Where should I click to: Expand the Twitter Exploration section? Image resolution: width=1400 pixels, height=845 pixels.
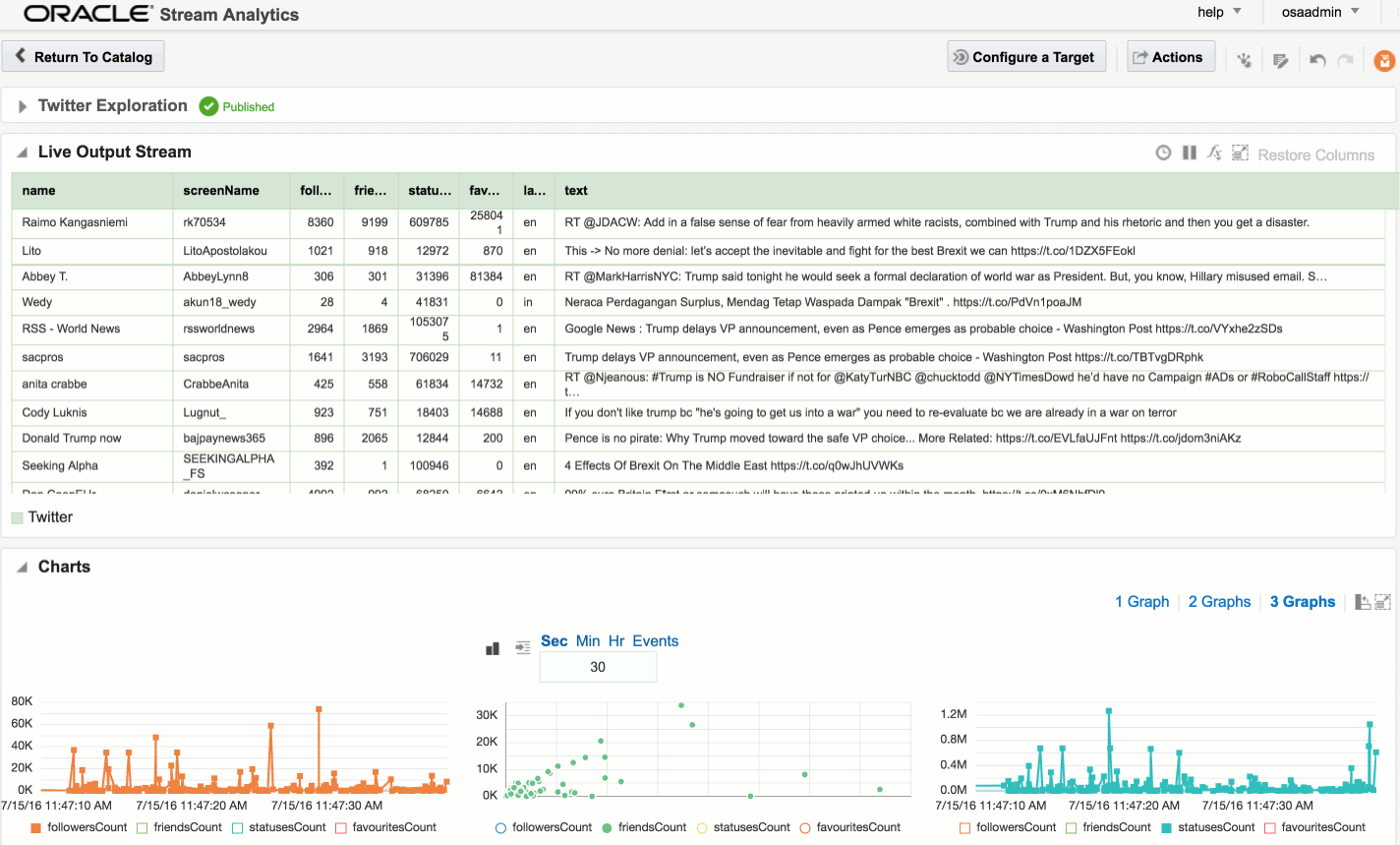pos(22,106)
